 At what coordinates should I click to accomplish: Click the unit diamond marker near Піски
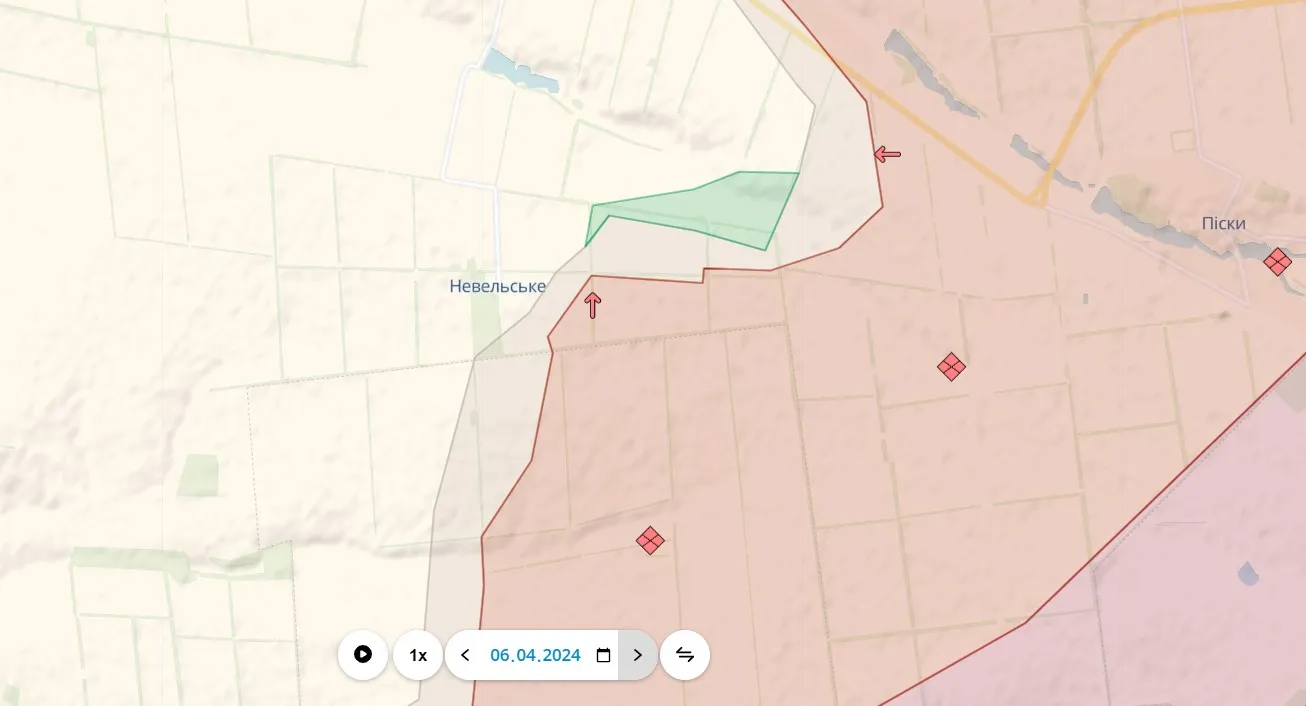[1277, 262]
